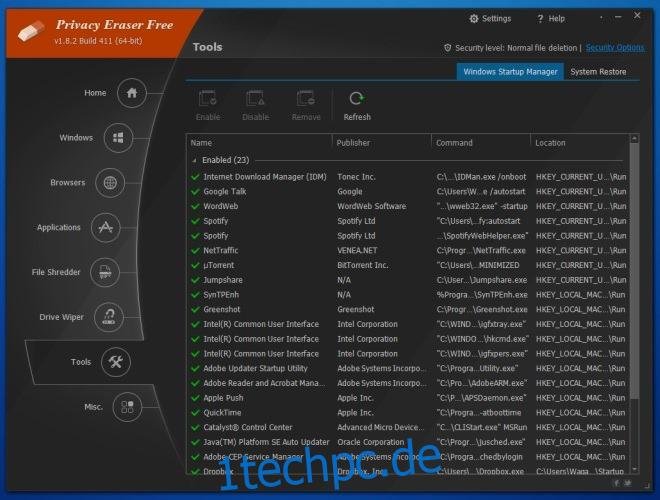The image size is (660, 500).
Task: Click the Enable startup item icon
Action: (208, 99)
